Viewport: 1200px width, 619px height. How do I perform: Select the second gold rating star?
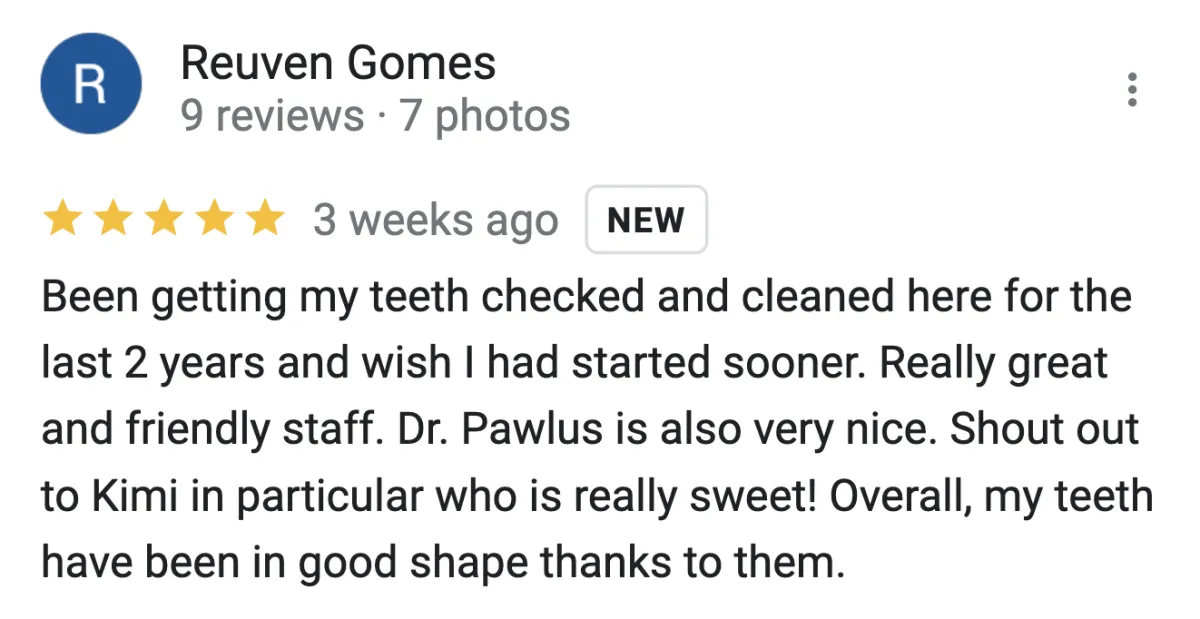(x=113, y=219)
